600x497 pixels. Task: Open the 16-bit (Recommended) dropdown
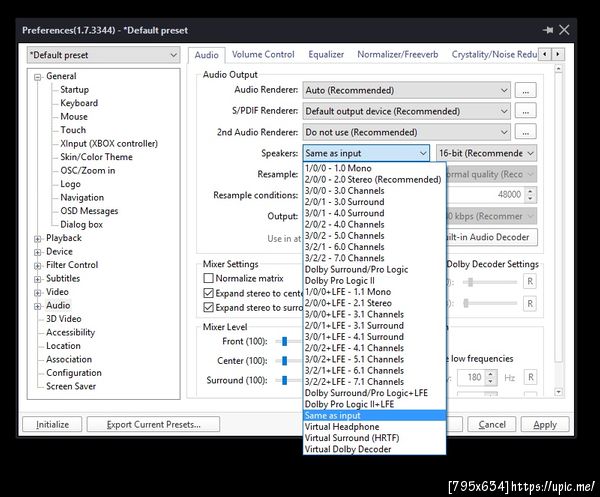pyautogui.click(x=486, y=153)
